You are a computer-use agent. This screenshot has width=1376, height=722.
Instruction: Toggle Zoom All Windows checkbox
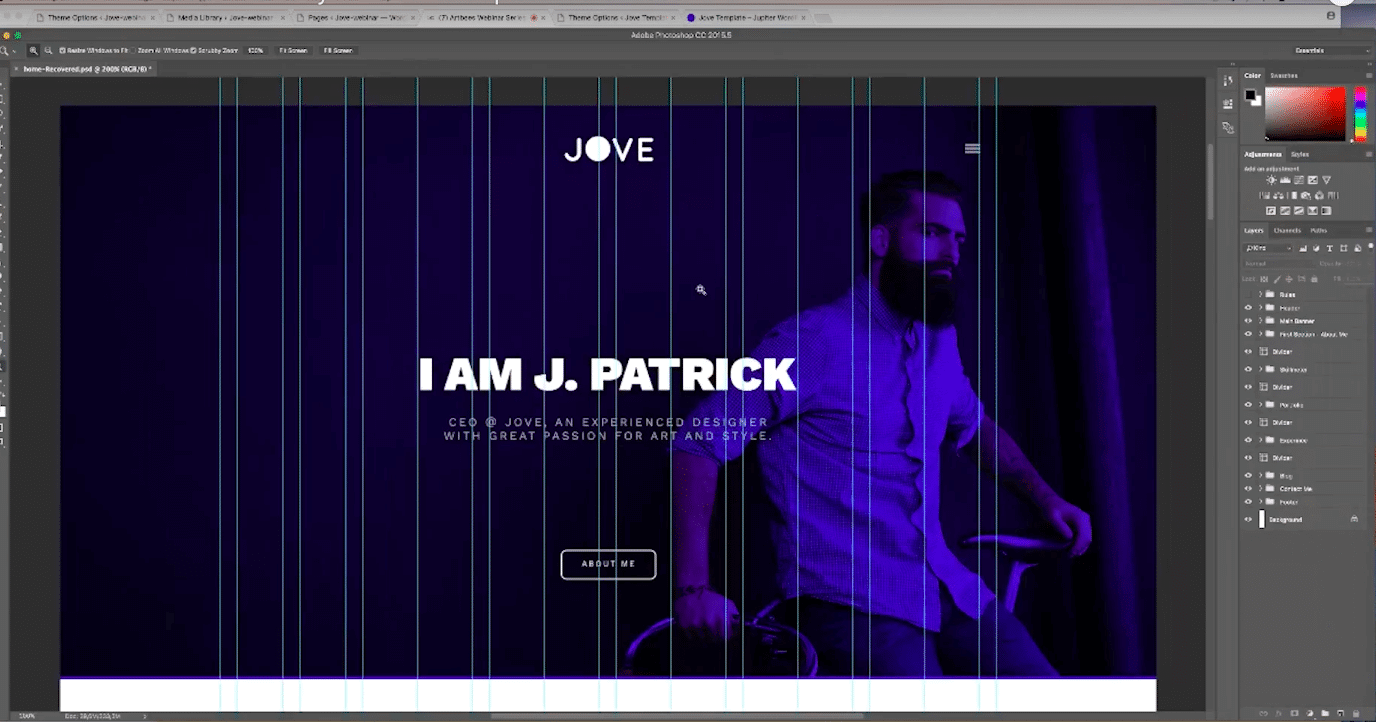(133, 50)
